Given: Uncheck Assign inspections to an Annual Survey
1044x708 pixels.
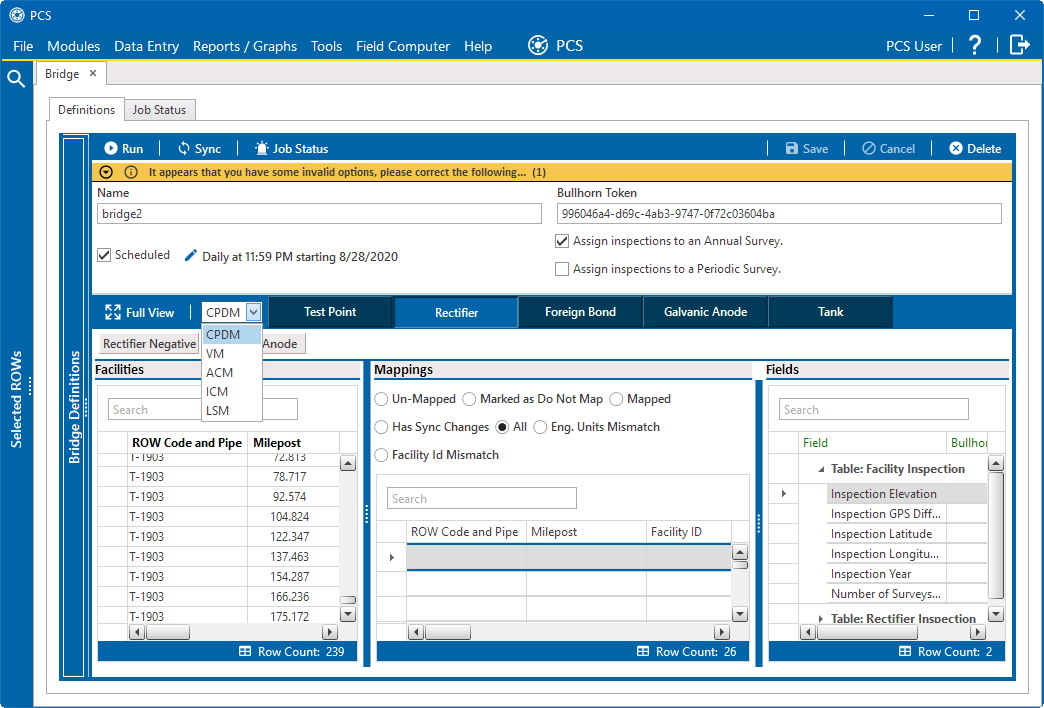Looking at the screenshot, I should (x=562, y=241).
